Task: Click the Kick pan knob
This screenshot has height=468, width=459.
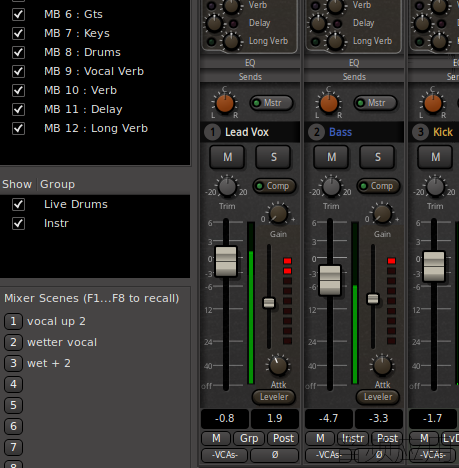Action: (433, 103)
